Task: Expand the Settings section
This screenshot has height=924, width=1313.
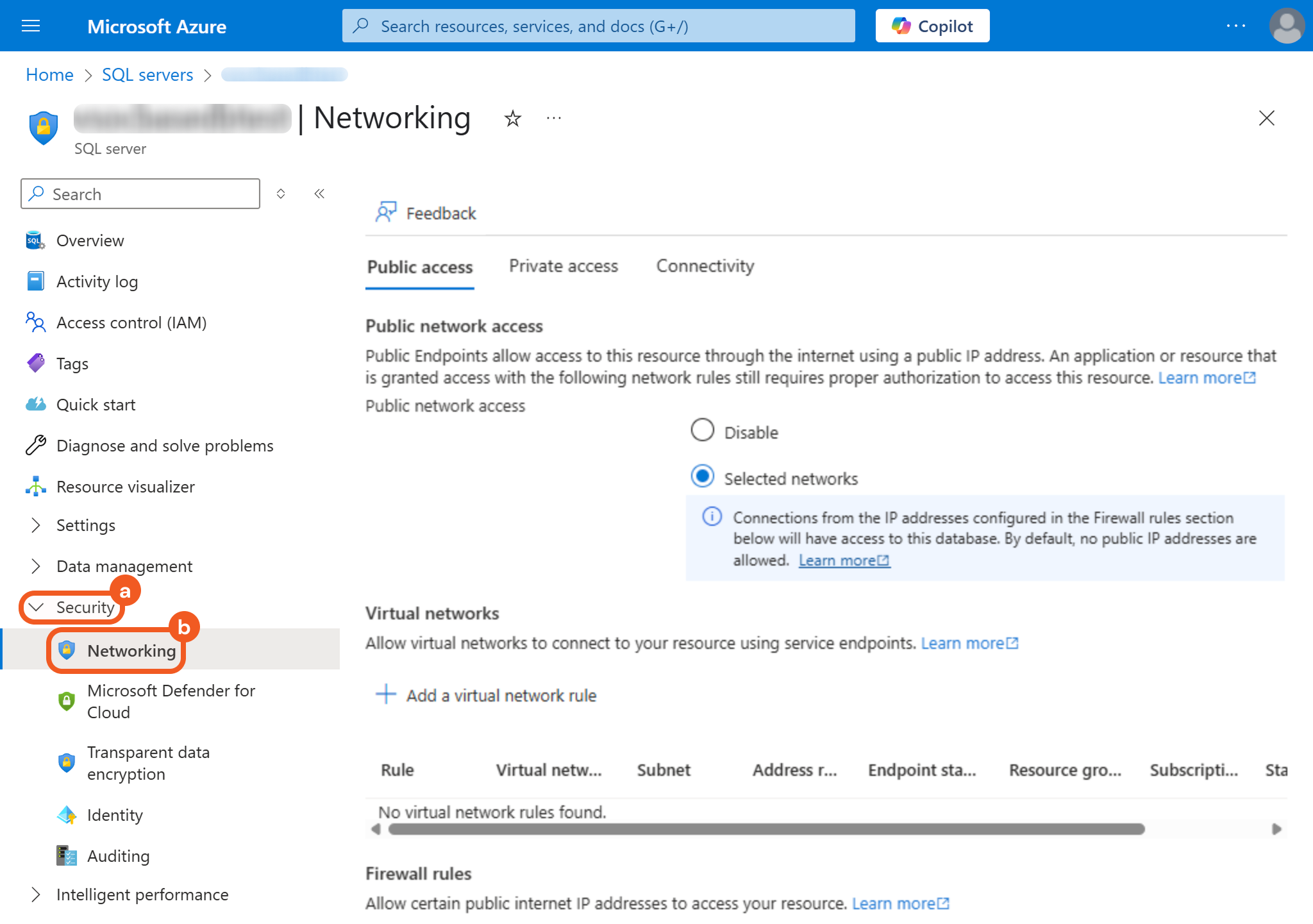Action: [x=85, y=525]
